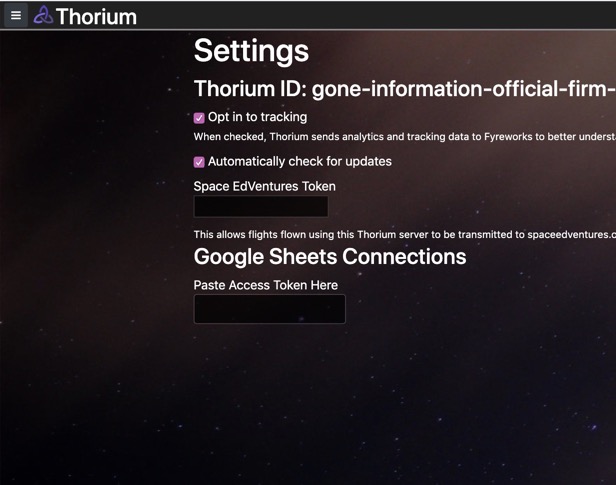Click the Thorium title text in header
The height and width of the screenshot is (485, 616).
(96, 17)
